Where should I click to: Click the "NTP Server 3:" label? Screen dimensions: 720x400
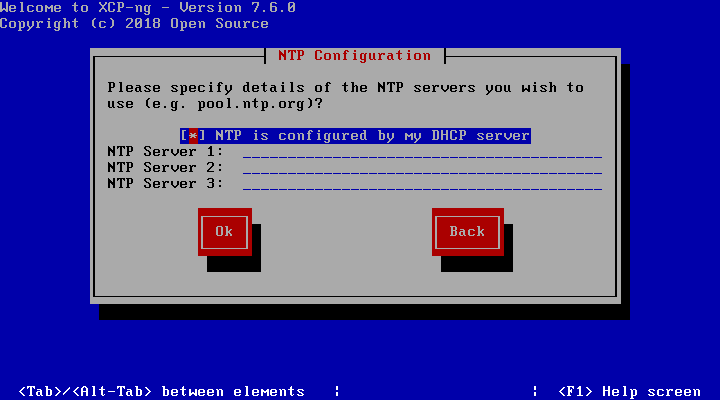[165, 184]
